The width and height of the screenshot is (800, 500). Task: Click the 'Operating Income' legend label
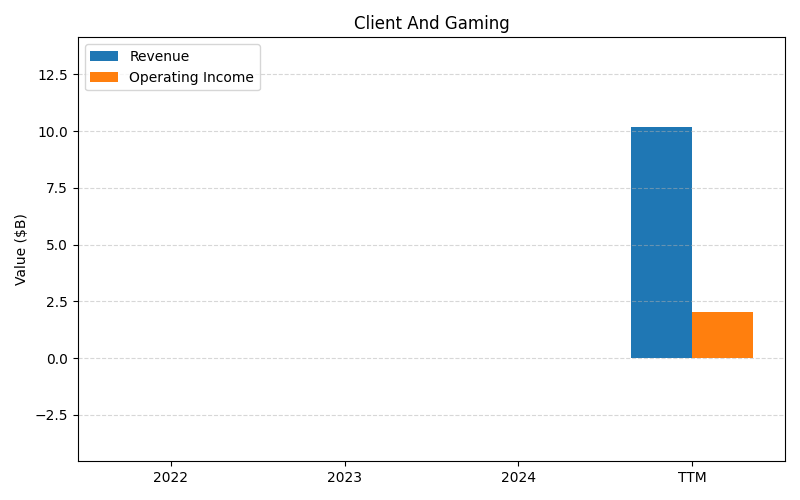191,77
